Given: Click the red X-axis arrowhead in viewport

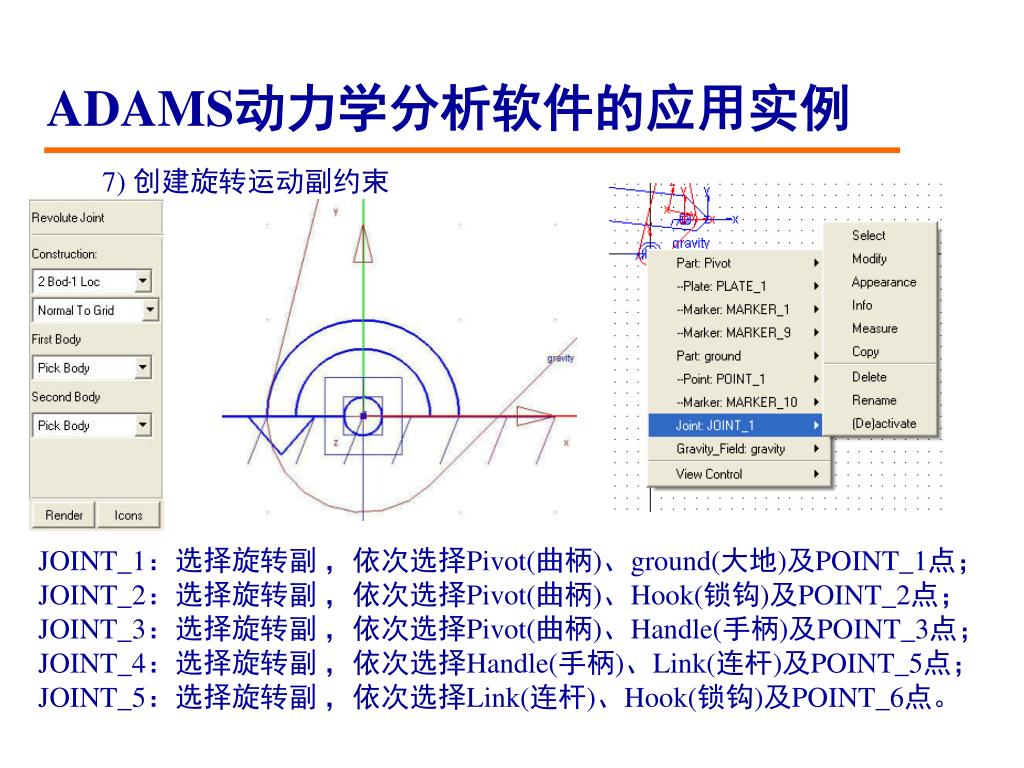Looking at the screenshot, I should pyautogui.click(x=535, y=415).
